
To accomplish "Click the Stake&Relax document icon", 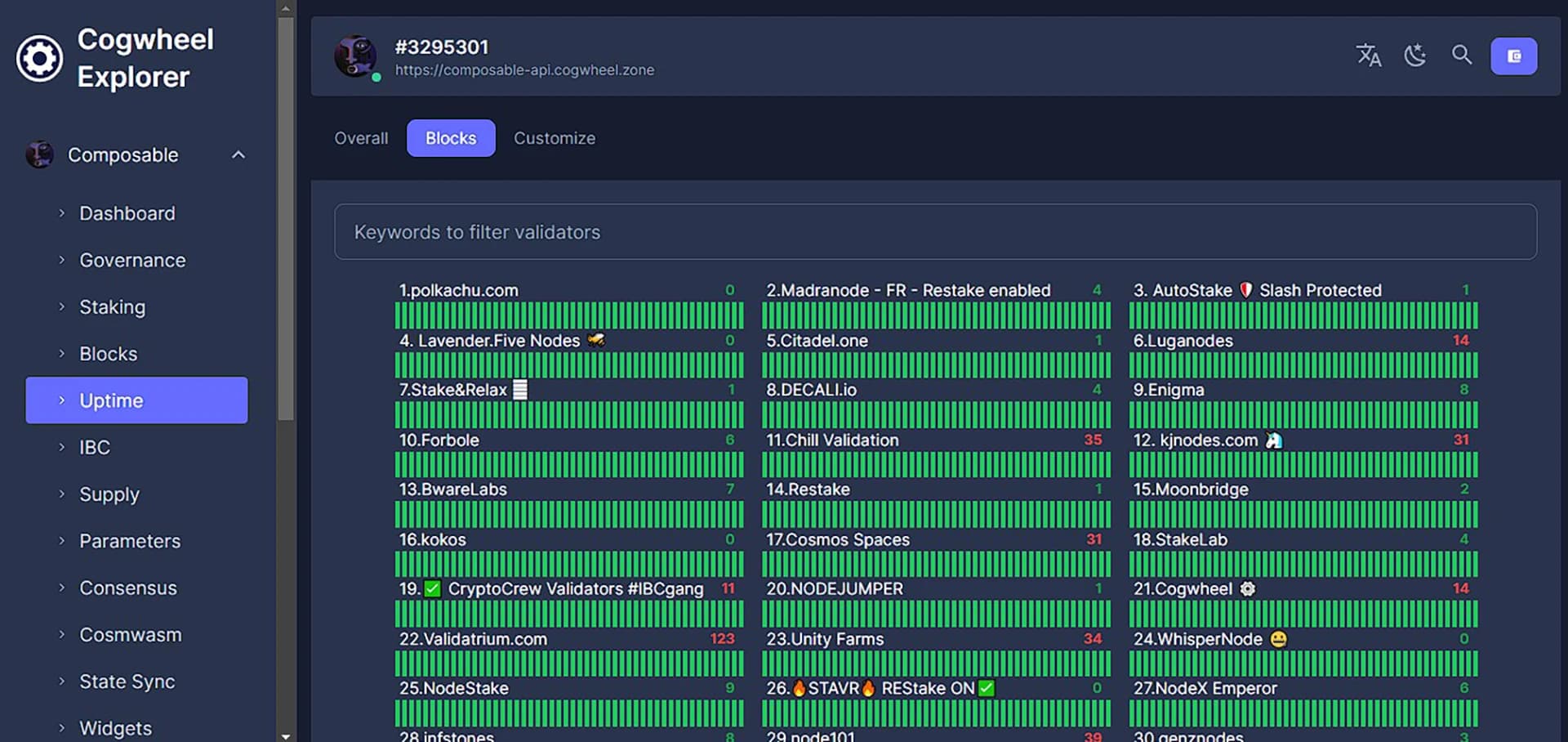I will 519,390.
